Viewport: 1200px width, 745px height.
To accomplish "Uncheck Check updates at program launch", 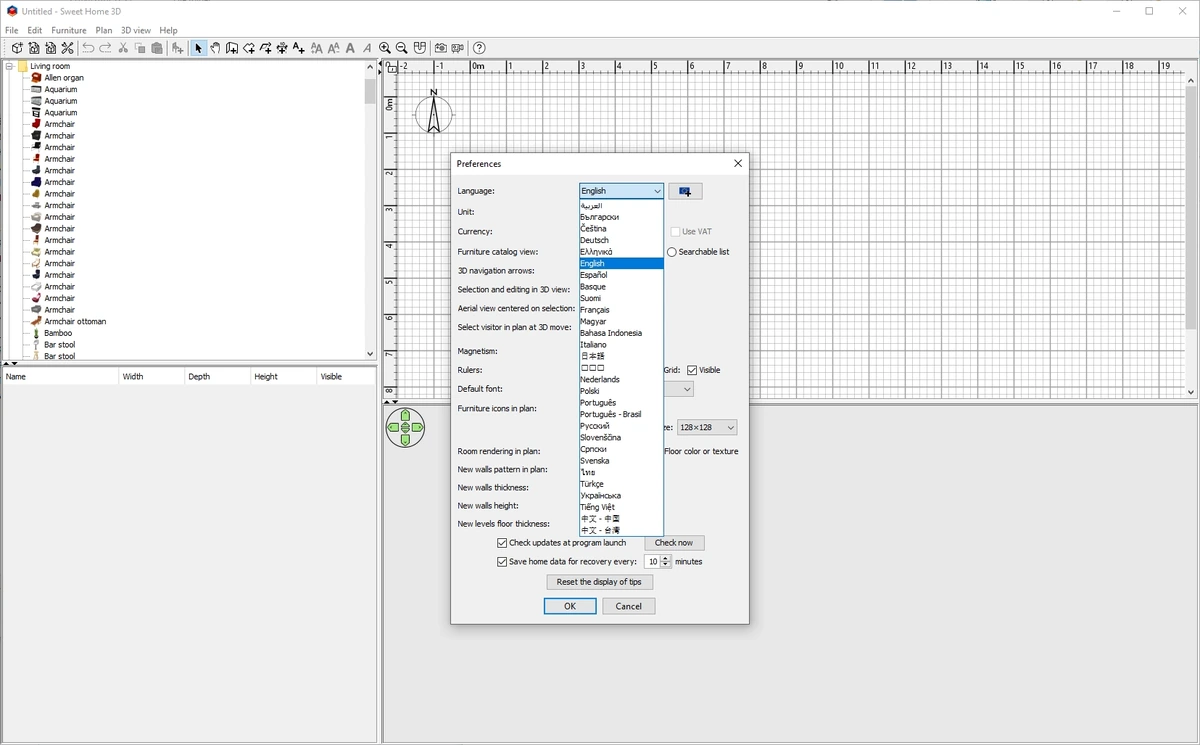I will (502, 543).
